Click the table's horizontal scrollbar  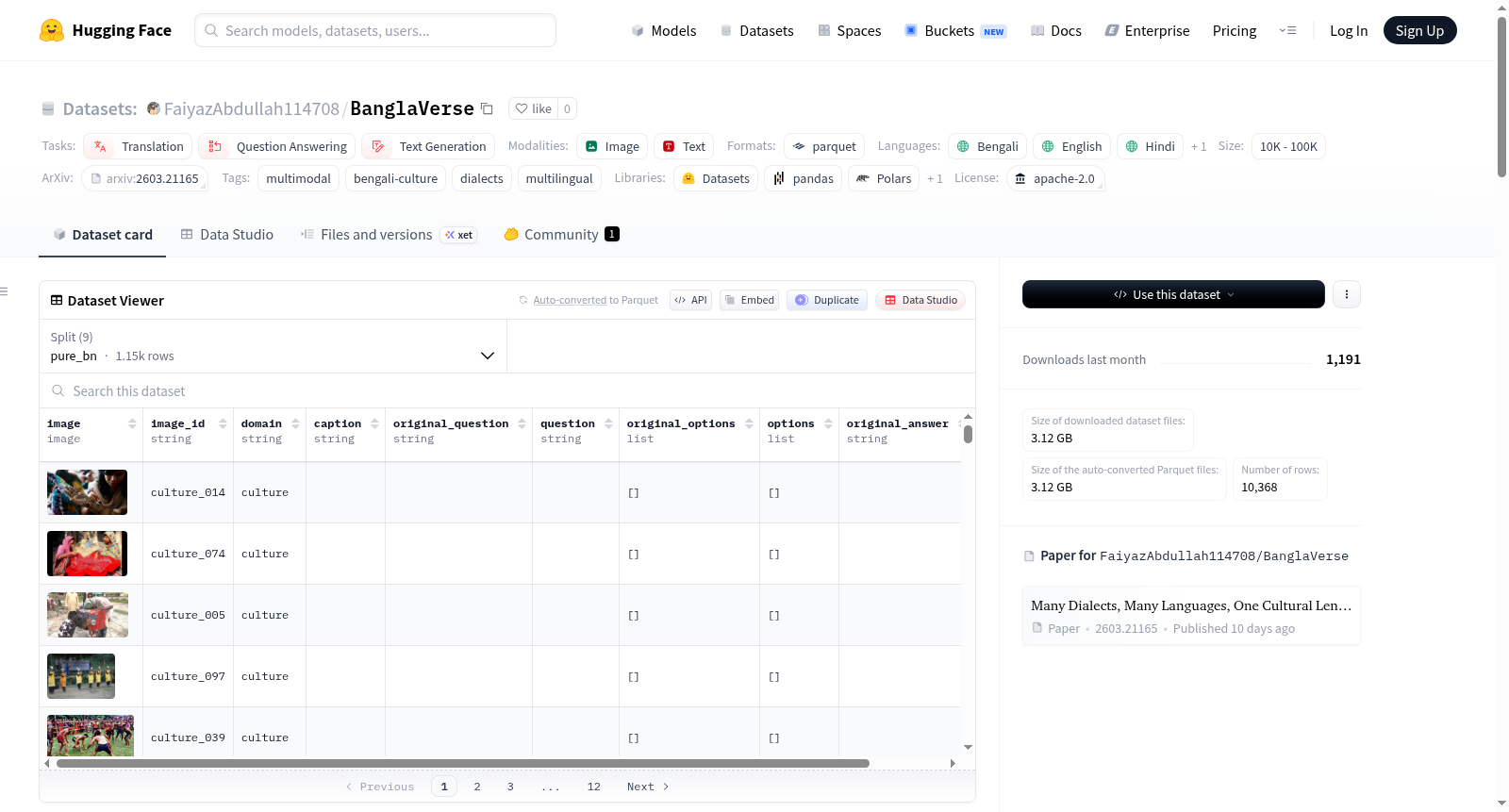point(462,763)
